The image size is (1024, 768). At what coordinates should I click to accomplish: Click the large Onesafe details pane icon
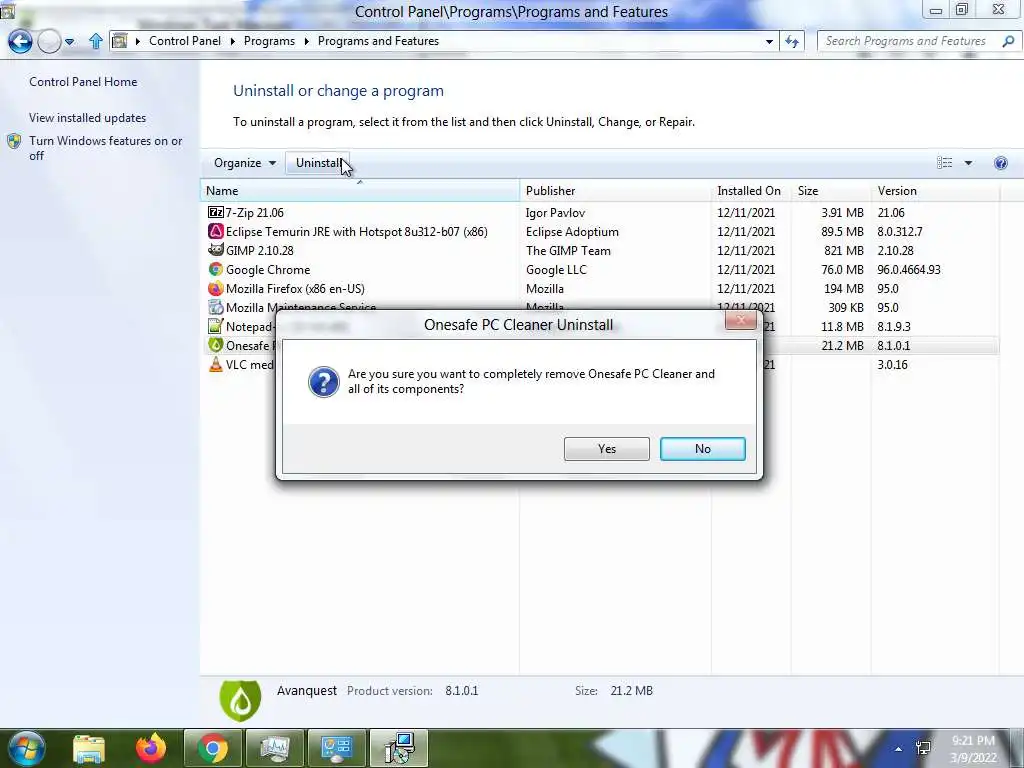point(240,700)
